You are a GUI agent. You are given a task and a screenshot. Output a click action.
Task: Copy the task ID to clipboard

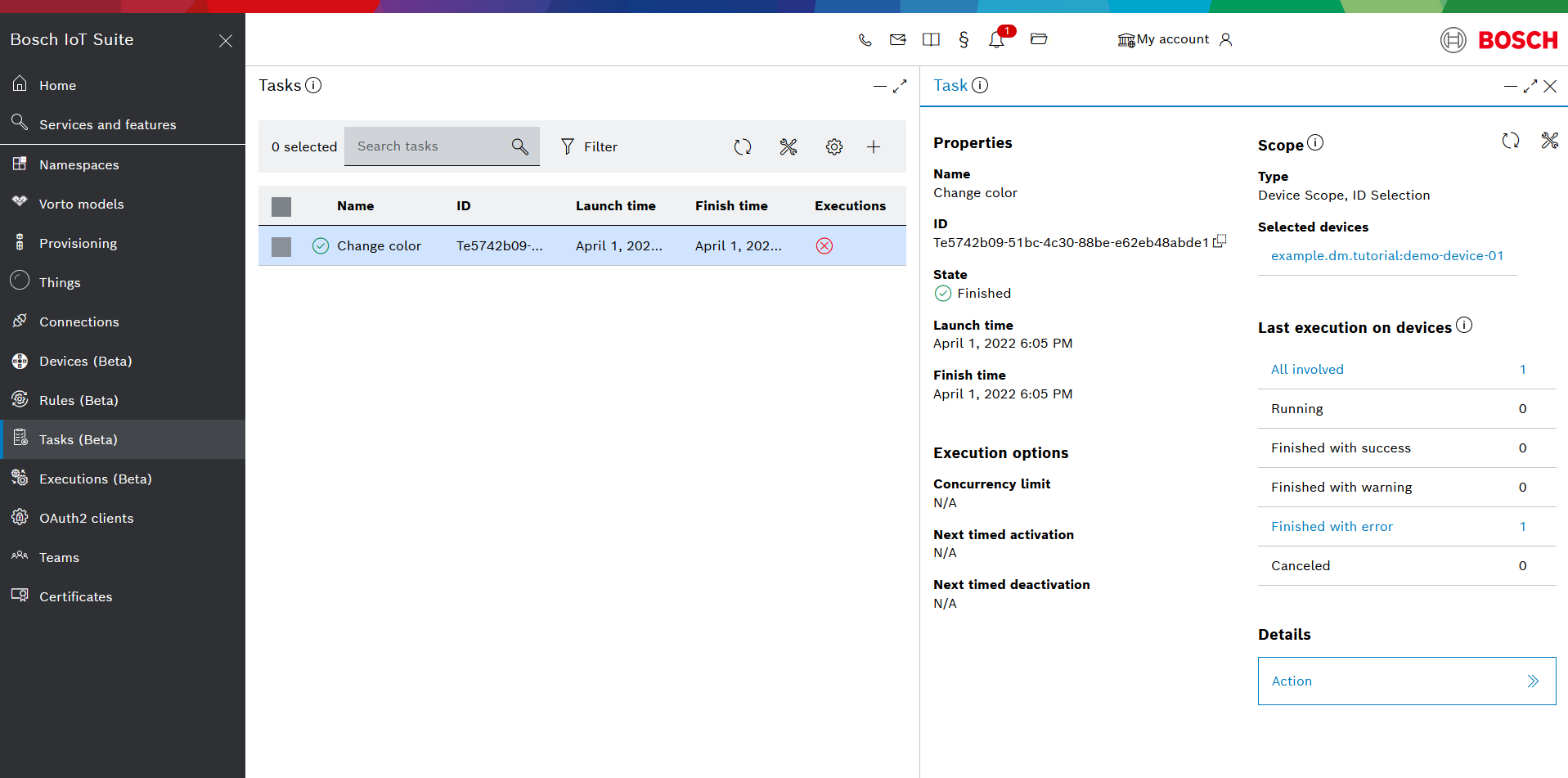click(1220, 241)
